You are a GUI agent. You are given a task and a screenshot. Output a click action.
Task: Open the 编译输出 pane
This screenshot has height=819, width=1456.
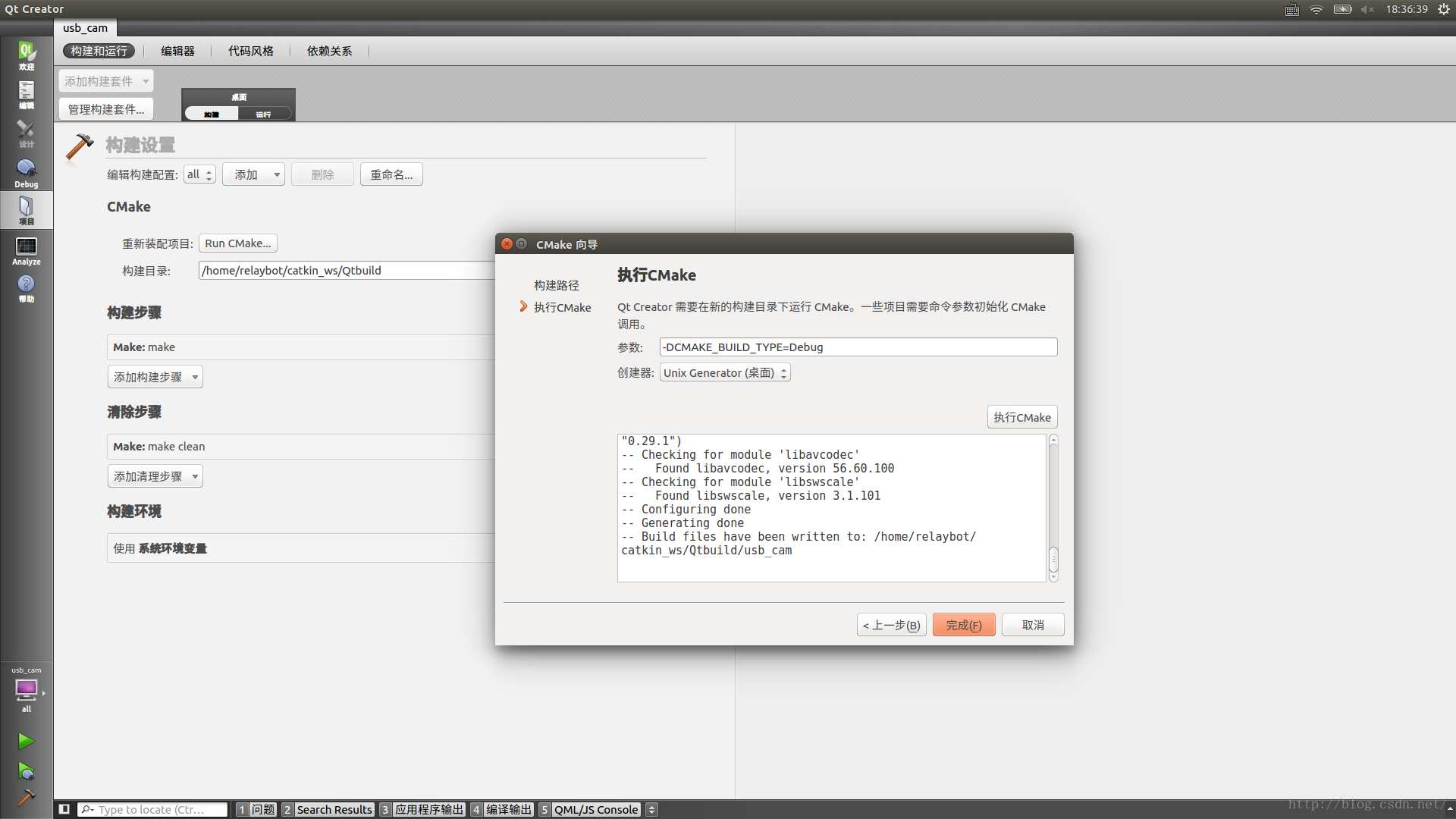[x=502, y=809]
